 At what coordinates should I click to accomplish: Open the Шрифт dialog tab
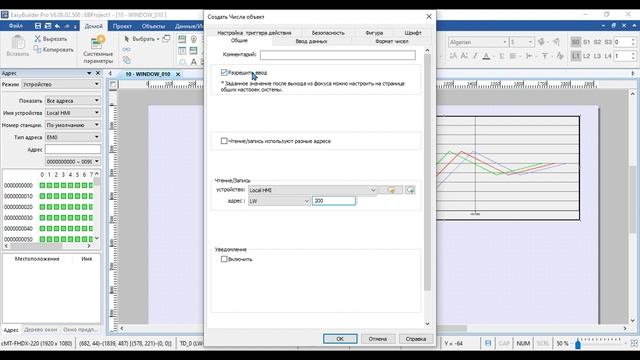[x=413, y=33]
